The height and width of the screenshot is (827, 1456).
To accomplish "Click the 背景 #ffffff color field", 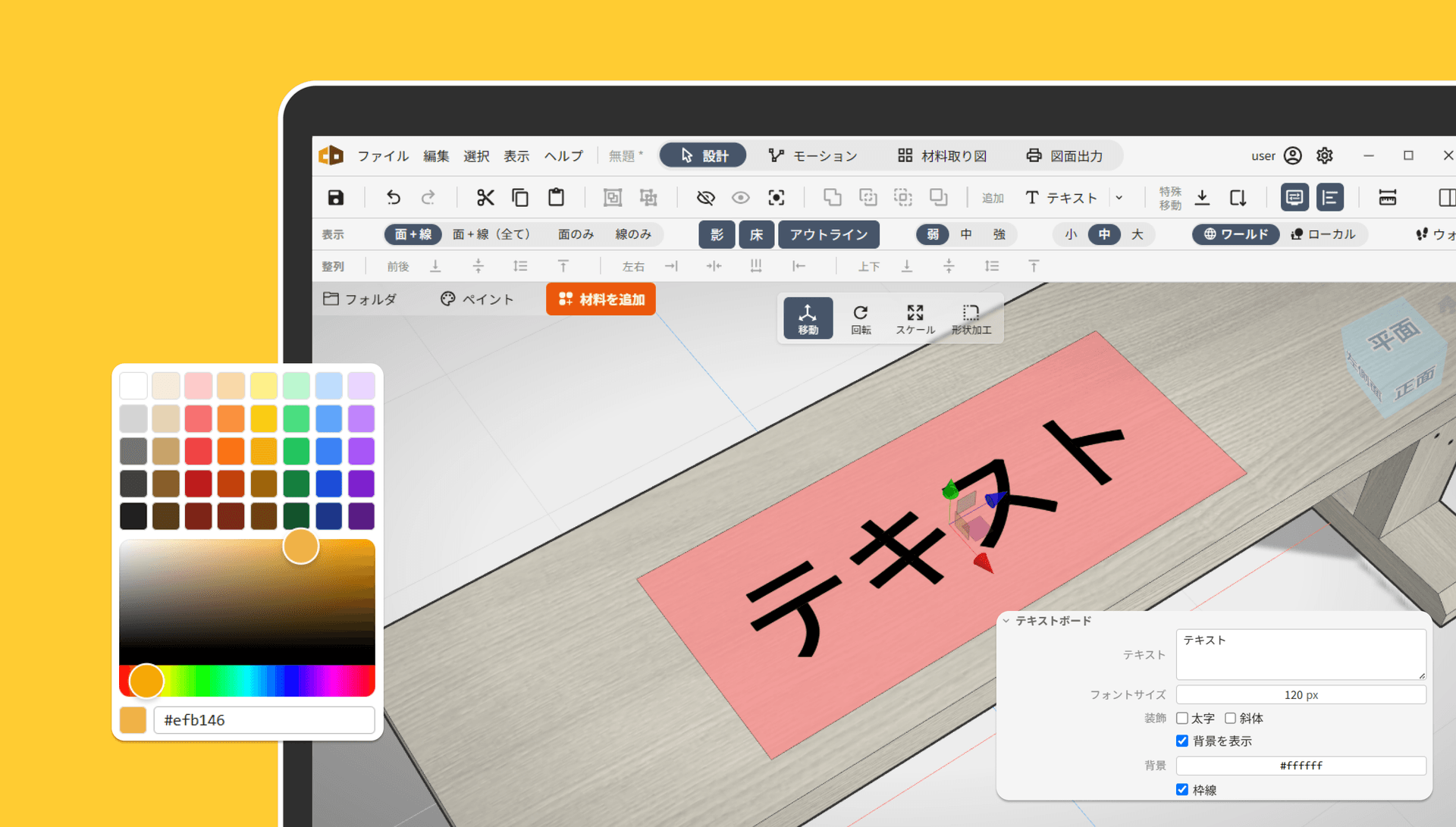I will click(1301, 766).
